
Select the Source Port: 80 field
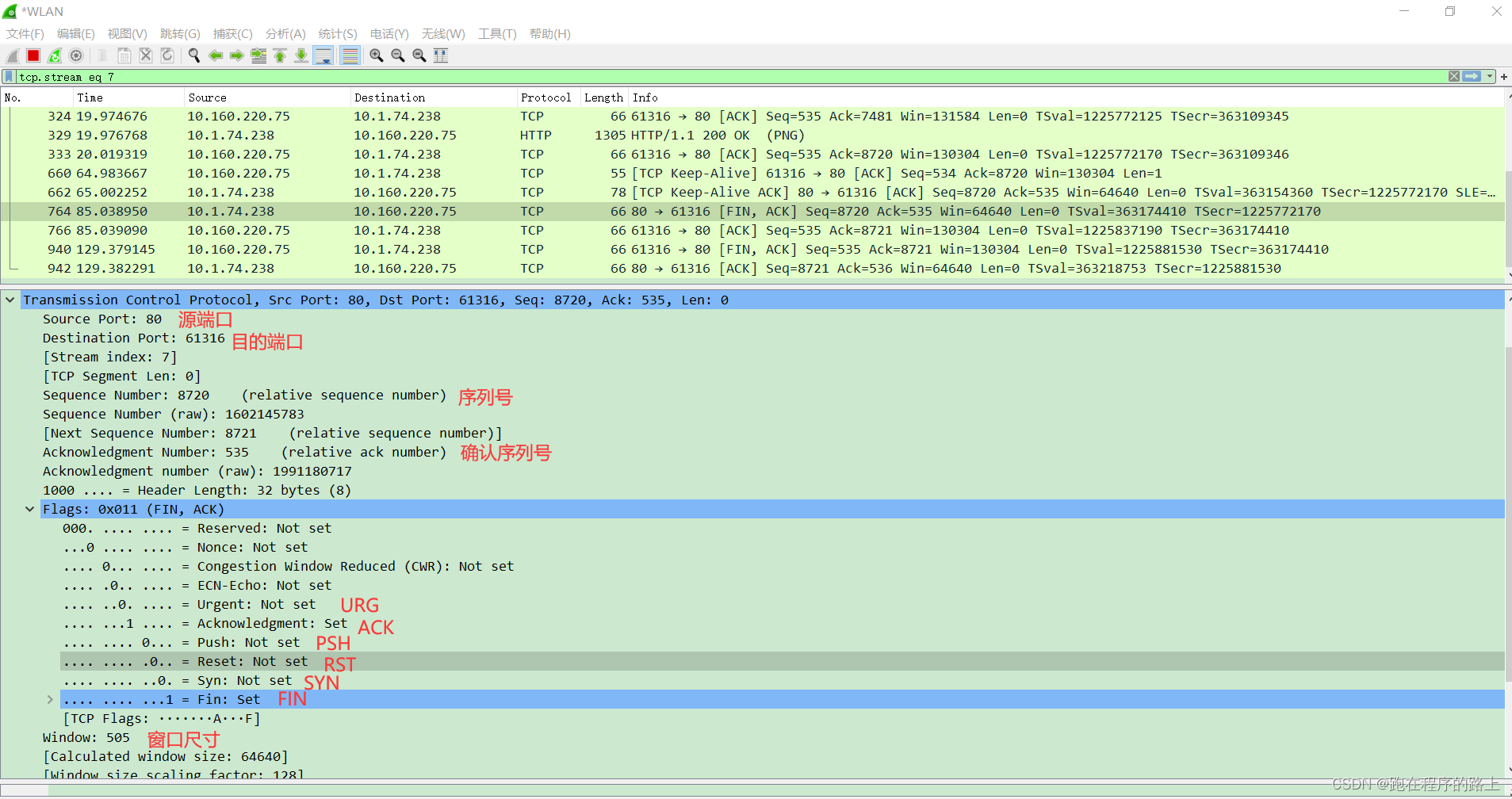[102, 319]
